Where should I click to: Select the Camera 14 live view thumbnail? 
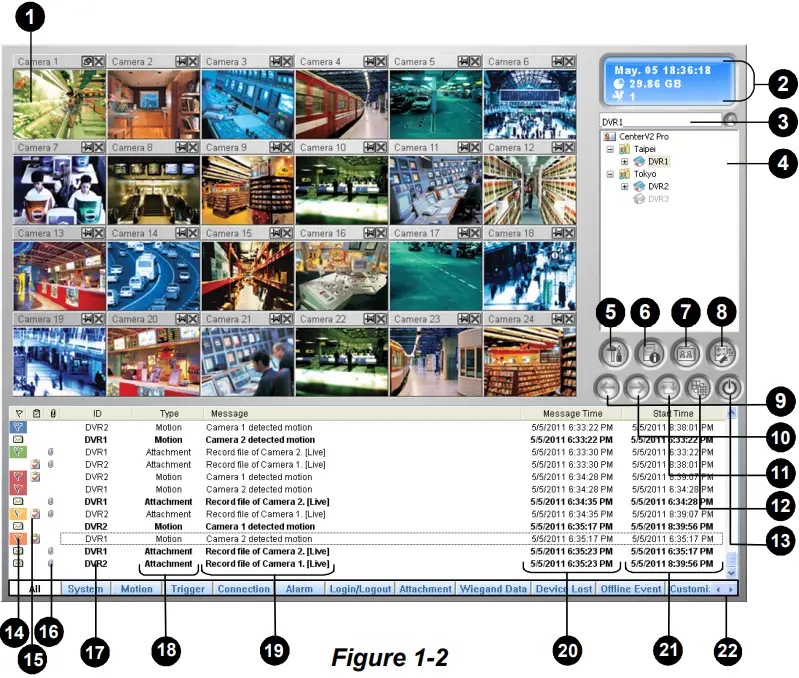[x=153, y=276]
